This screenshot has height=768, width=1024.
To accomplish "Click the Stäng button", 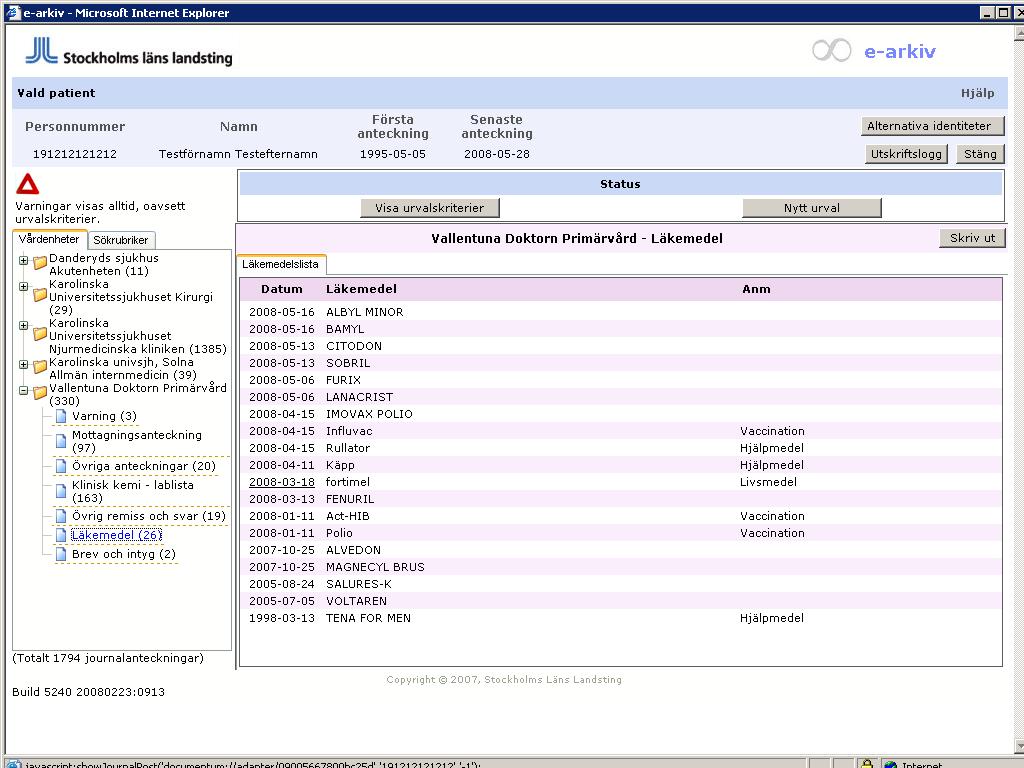I will coord(980,154).
